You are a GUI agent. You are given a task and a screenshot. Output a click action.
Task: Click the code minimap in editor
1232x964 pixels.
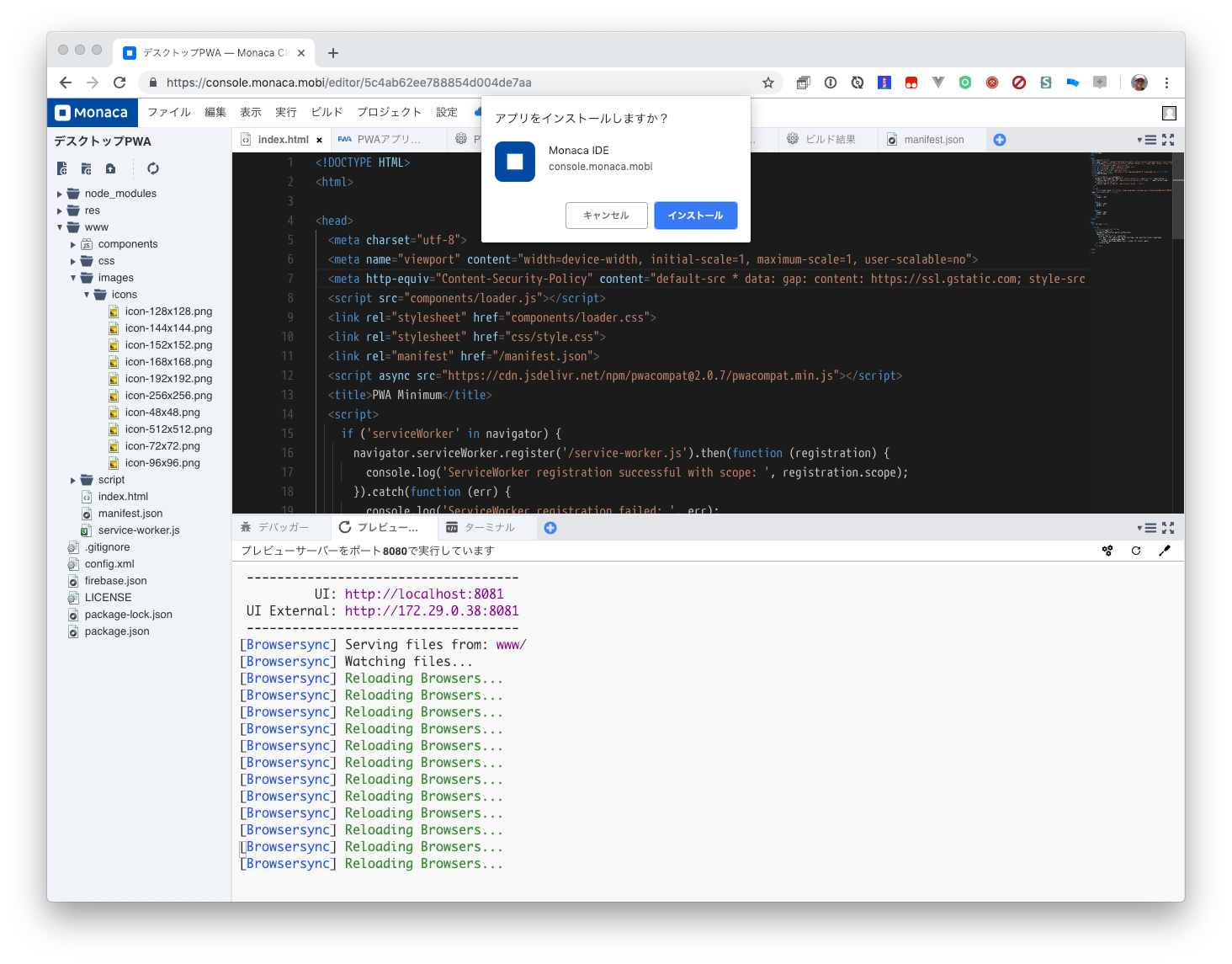tap(1130, 202)
